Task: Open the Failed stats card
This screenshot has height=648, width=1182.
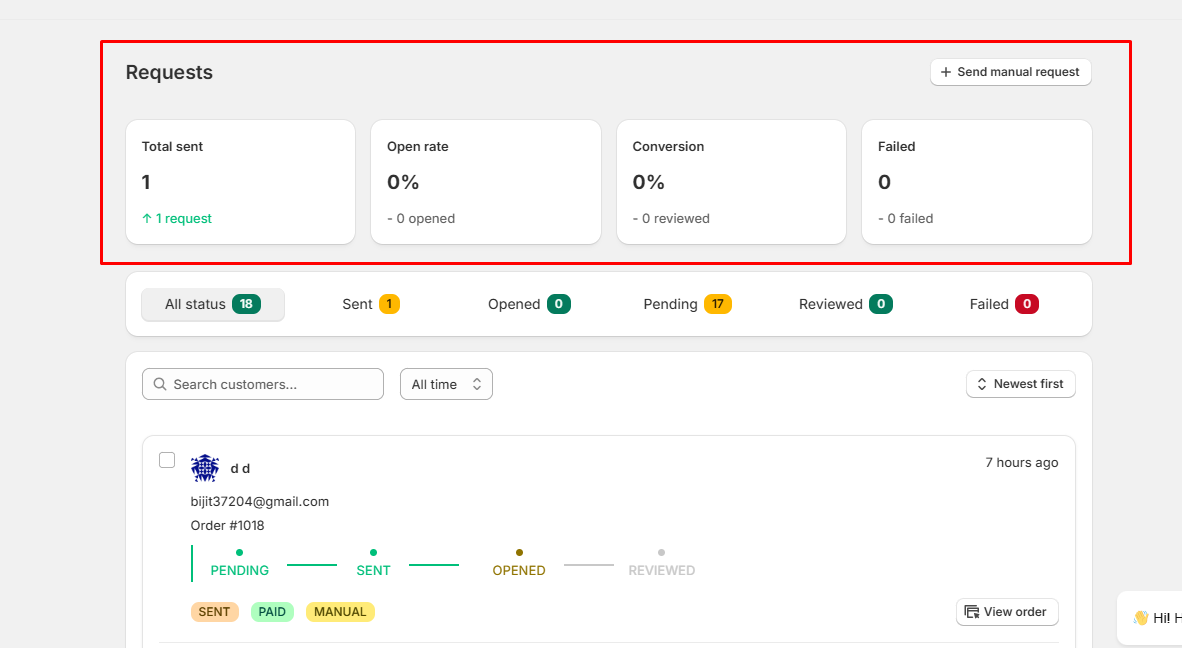Action: tap(976, 182)
